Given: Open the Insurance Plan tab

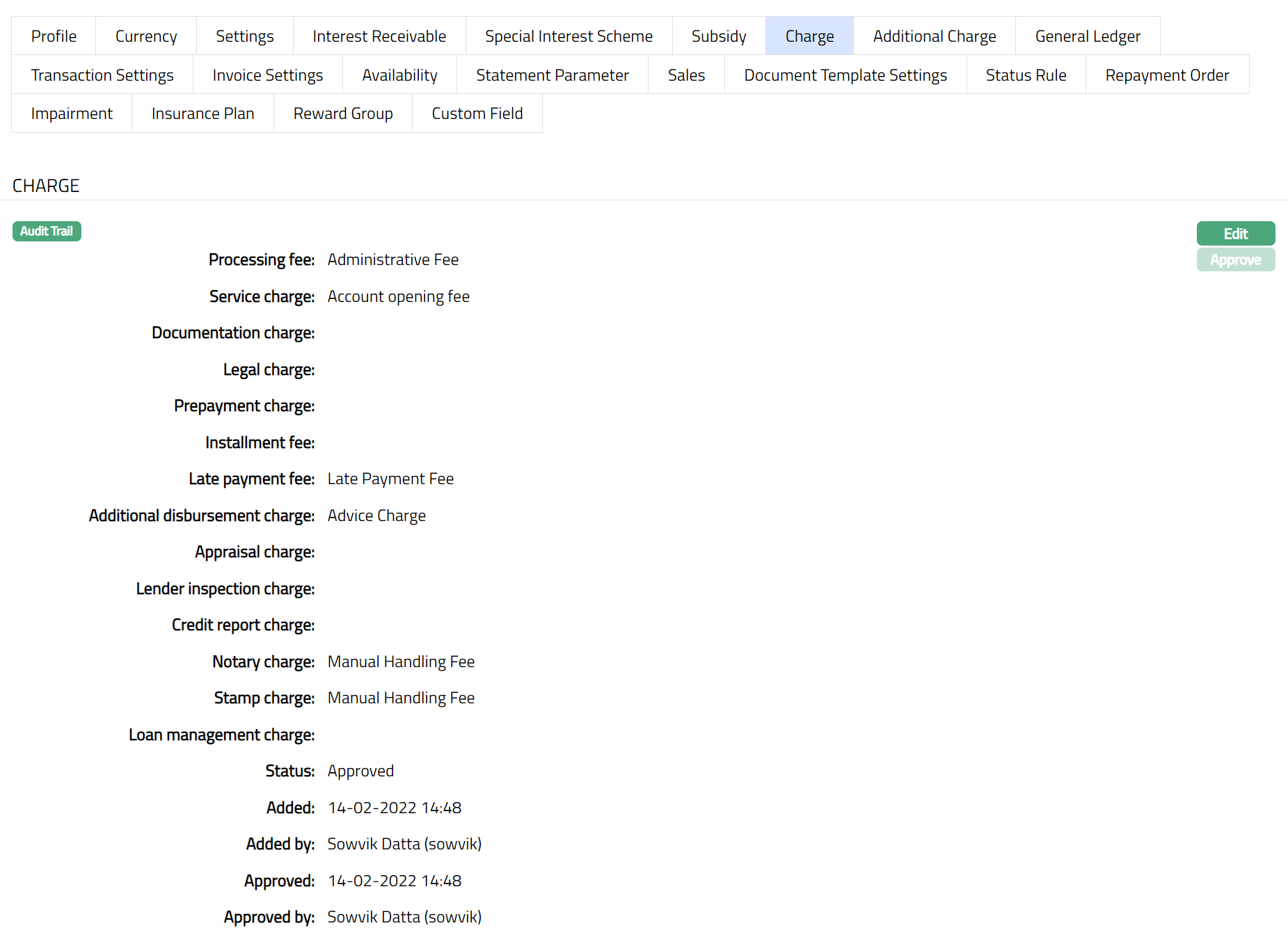Looking at the screenshot, I should [202, 113].
